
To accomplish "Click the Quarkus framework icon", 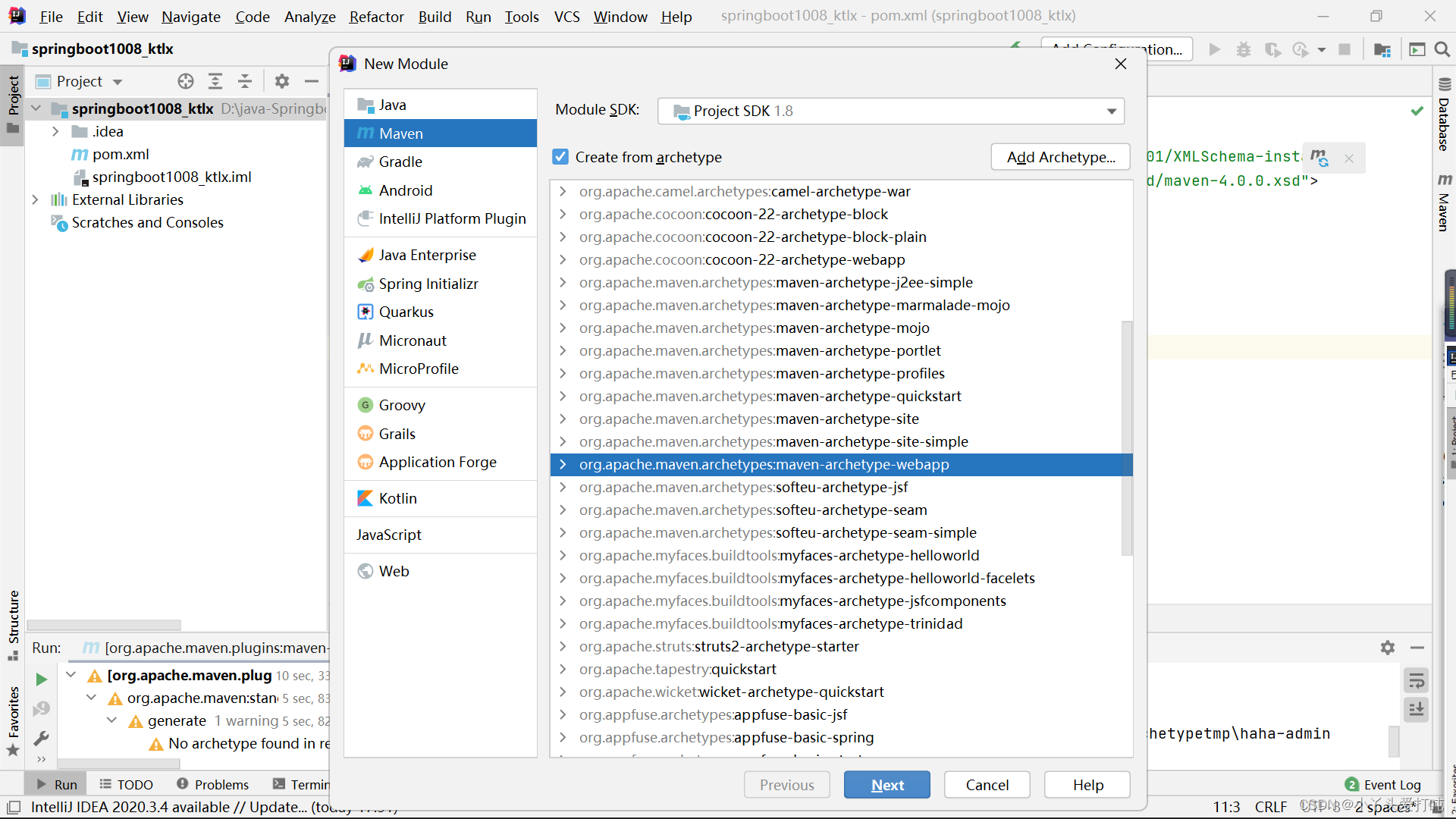I will pos(365,312).
